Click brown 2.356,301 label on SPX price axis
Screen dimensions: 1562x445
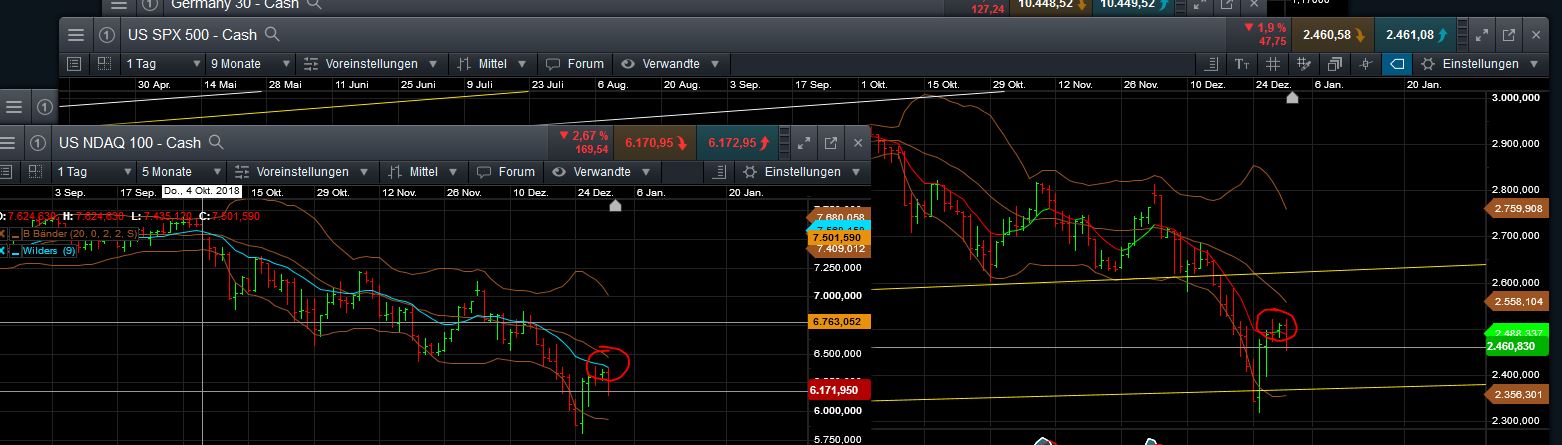(1518, 394)
